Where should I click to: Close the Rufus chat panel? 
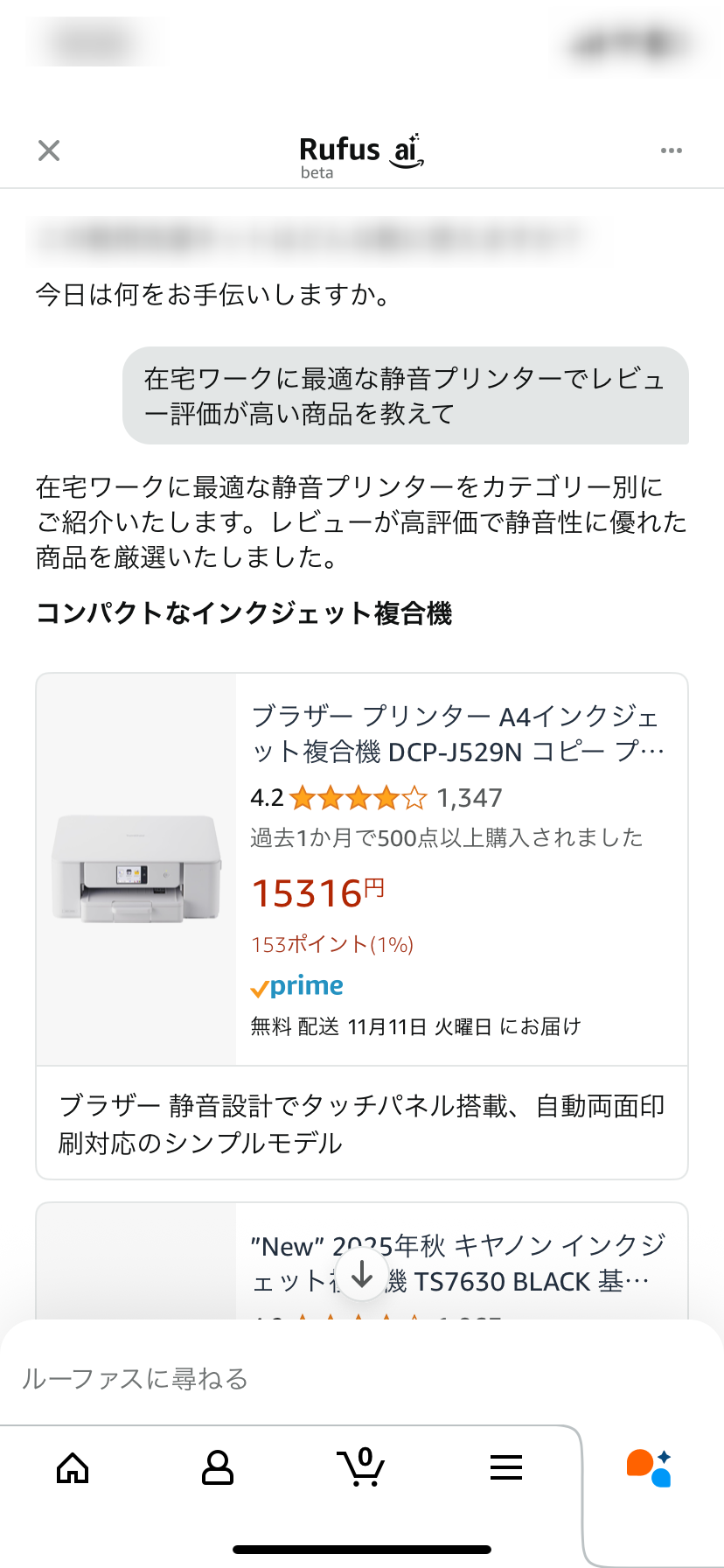(x=49, y=150)
